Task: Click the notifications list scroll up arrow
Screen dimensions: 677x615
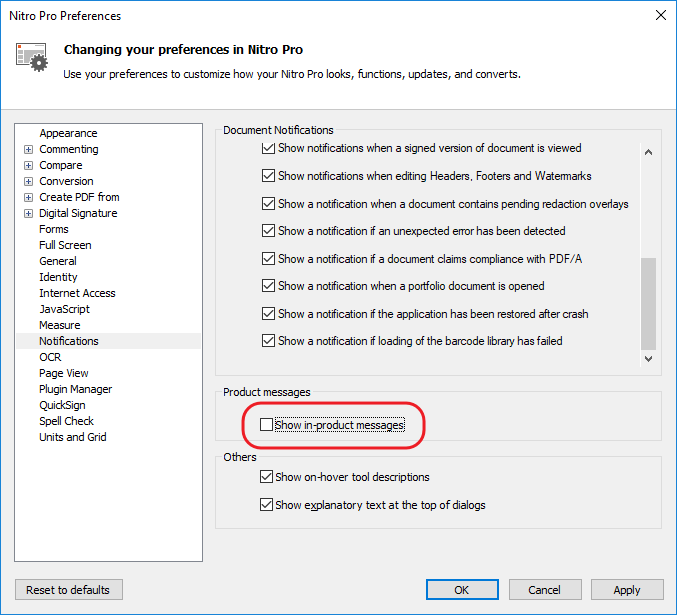Action: pos(648,152)
